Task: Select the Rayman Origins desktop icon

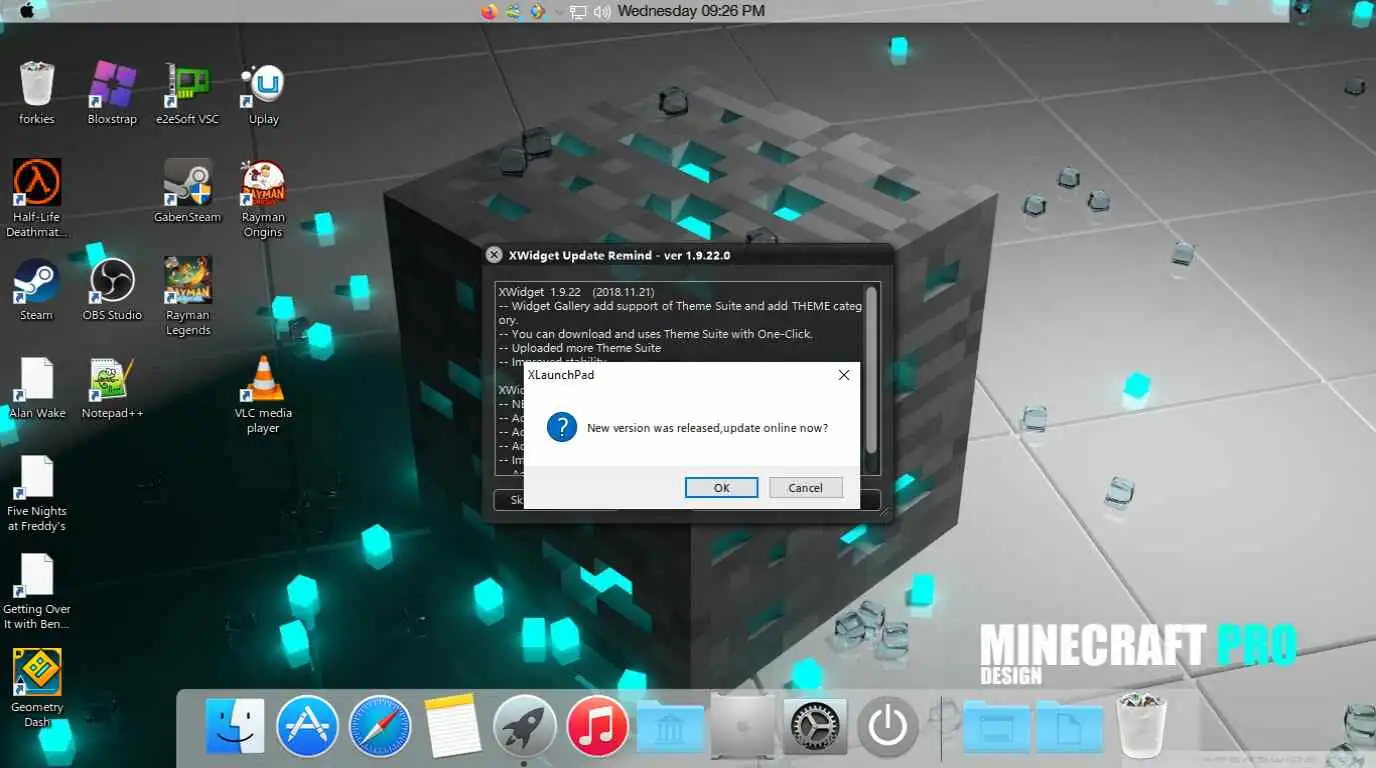Action: pyautogui.click(x=263, y=198)
